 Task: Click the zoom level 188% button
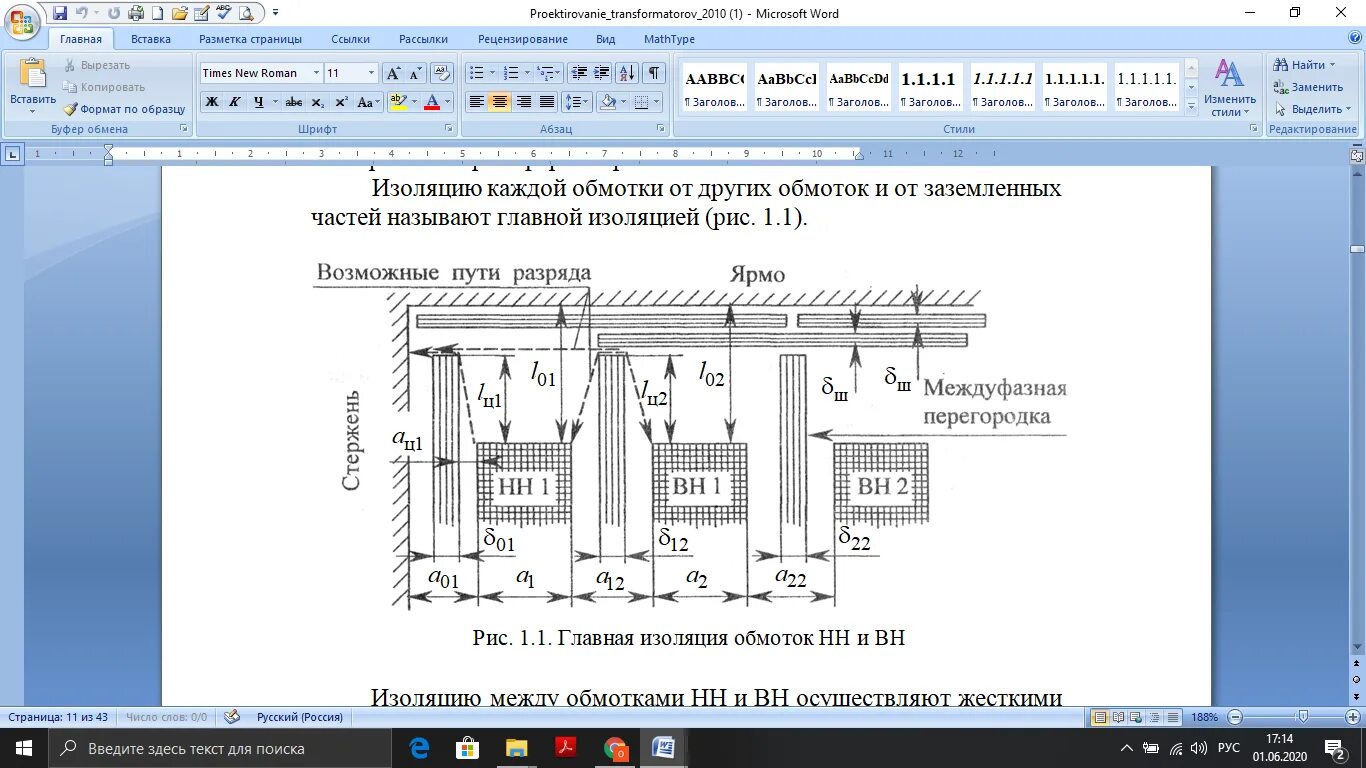coord(1205,717)
